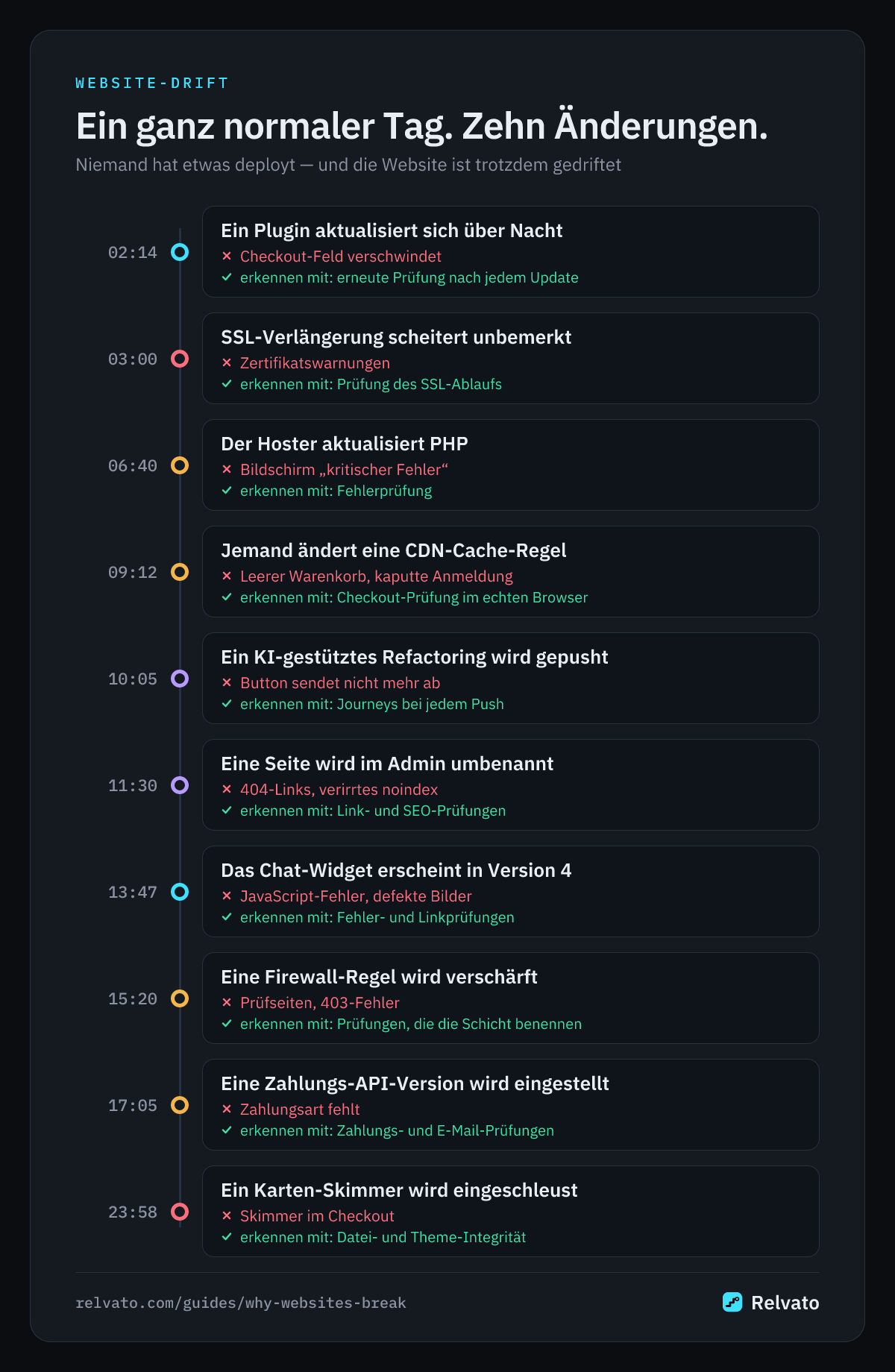Image resolution: width=895 pixels, height=1372 pixels.
Task: Click the 13:47 time label
Action: click(x=133, y=893)
